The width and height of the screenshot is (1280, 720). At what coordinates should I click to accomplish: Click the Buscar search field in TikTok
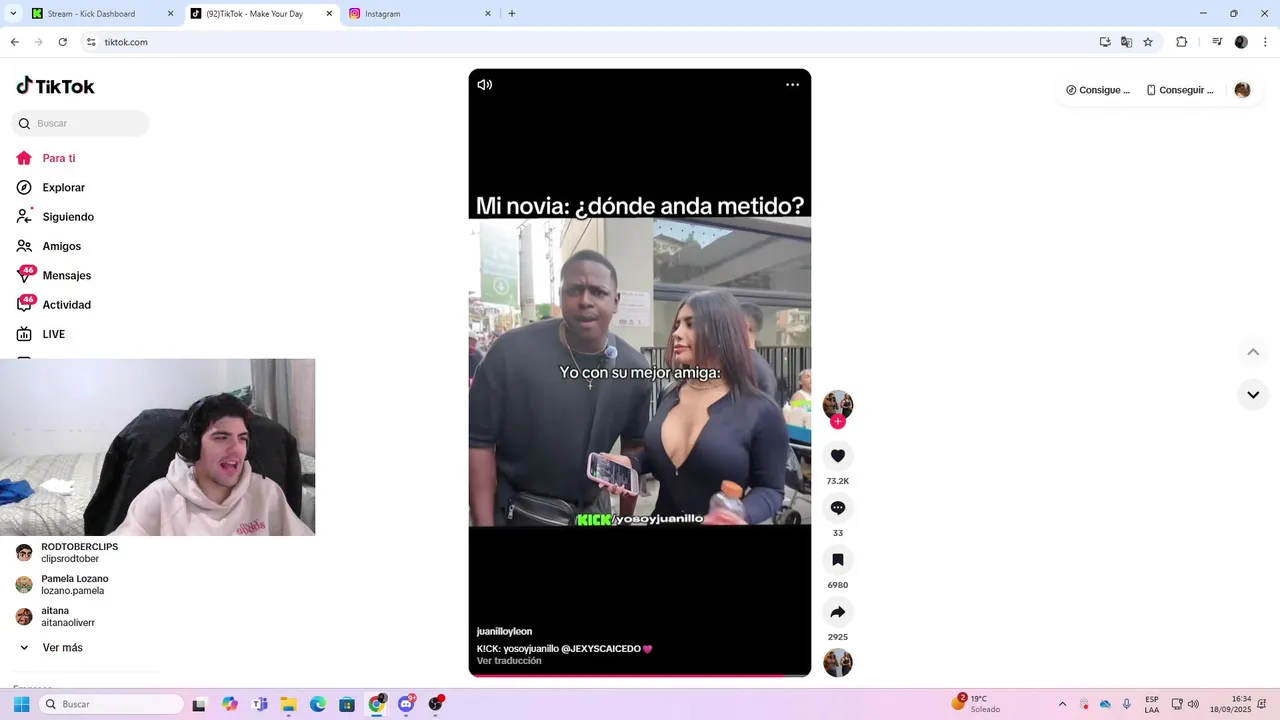click(x=80, y=124)
